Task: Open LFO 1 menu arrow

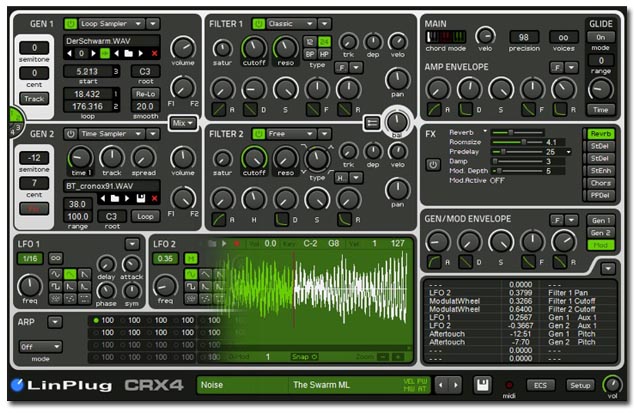Action: click(132, 244)
